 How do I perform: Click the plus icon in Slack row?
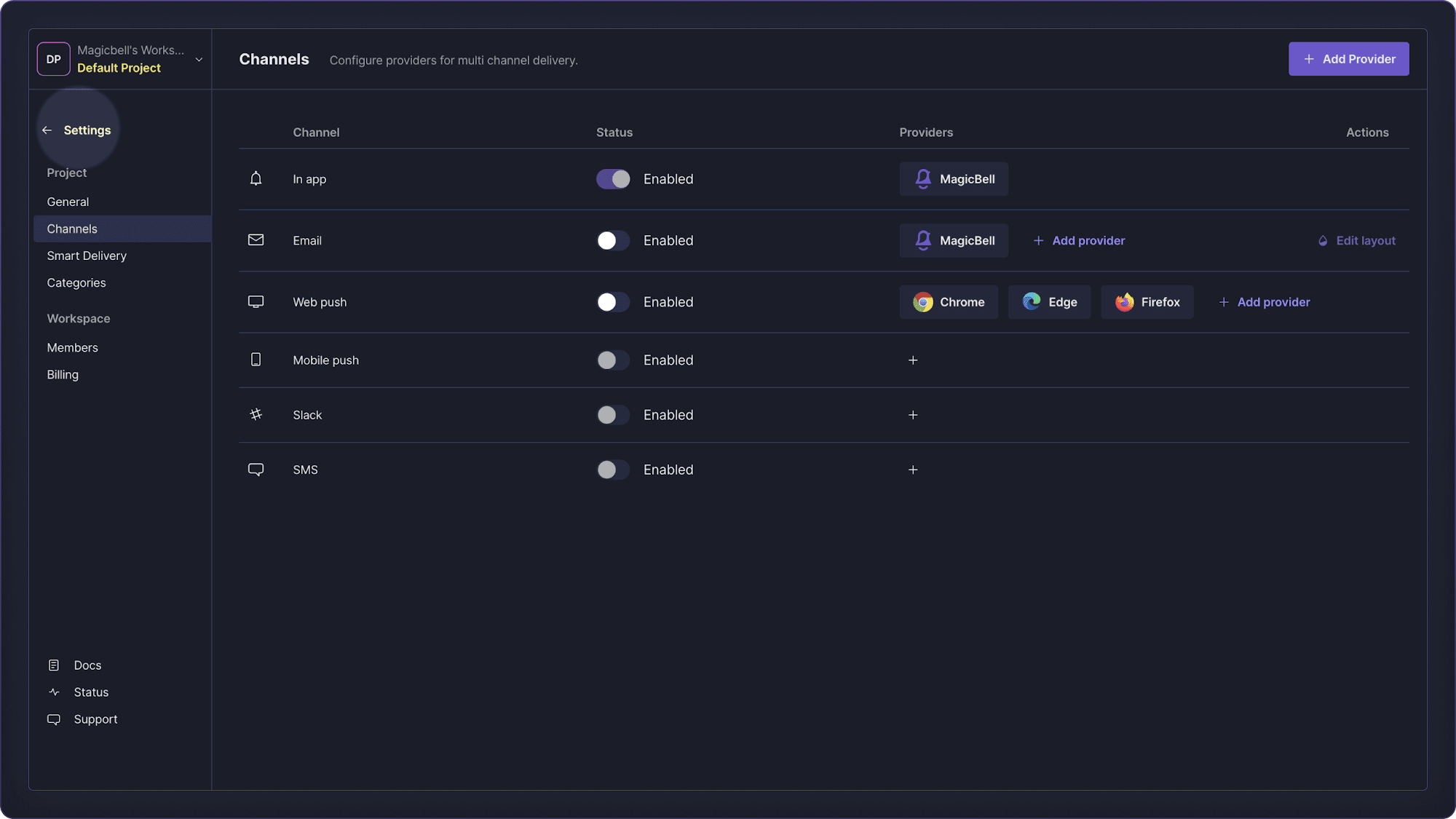click(x=913, y=415)
